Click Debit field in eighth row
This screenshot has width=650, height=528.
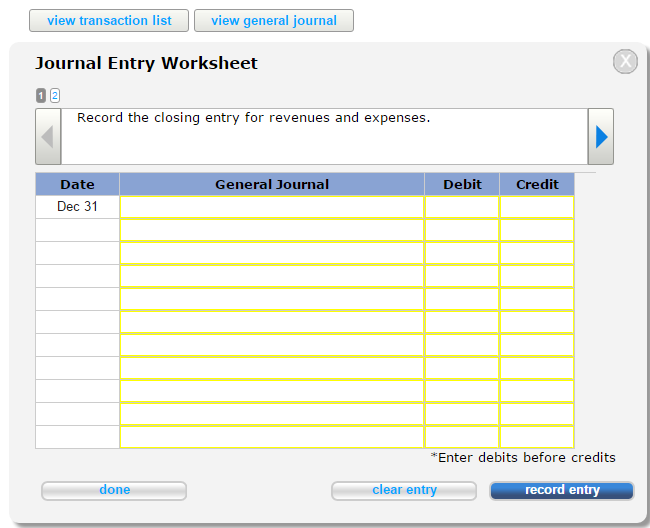[x=462, y=368]
